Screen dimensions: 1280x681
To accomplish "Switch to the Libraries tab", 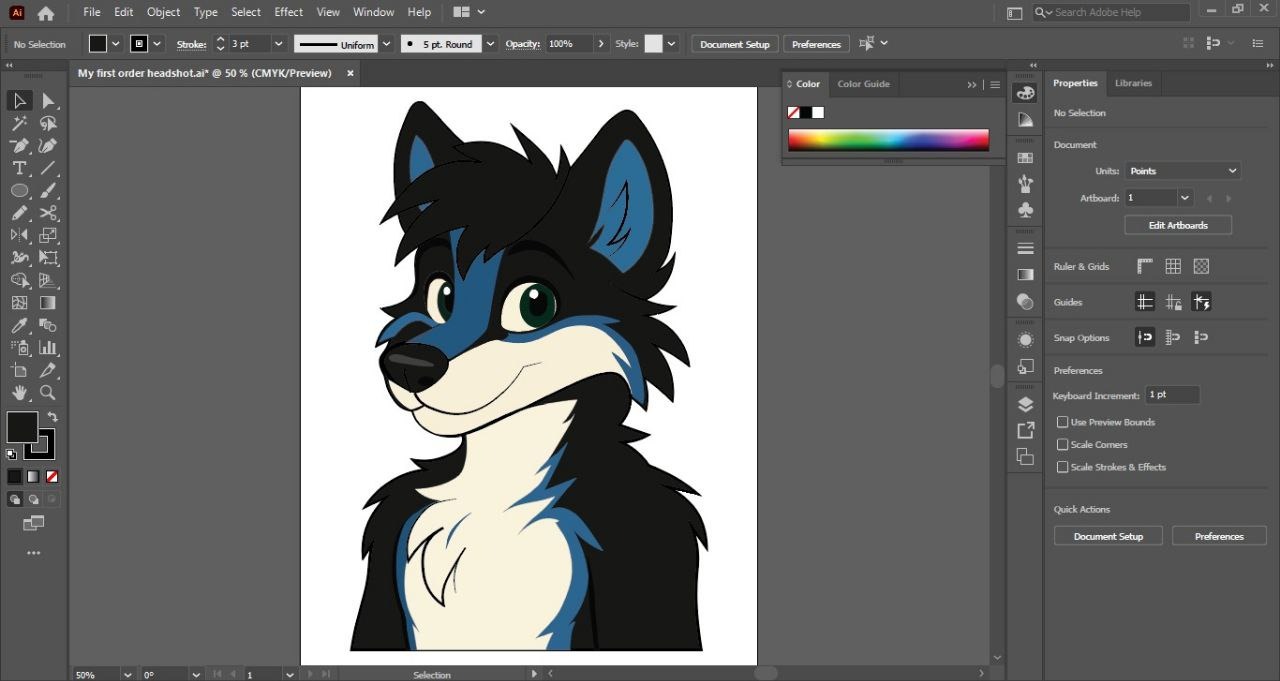I will pyautogui.click(x=1133, y=83).
